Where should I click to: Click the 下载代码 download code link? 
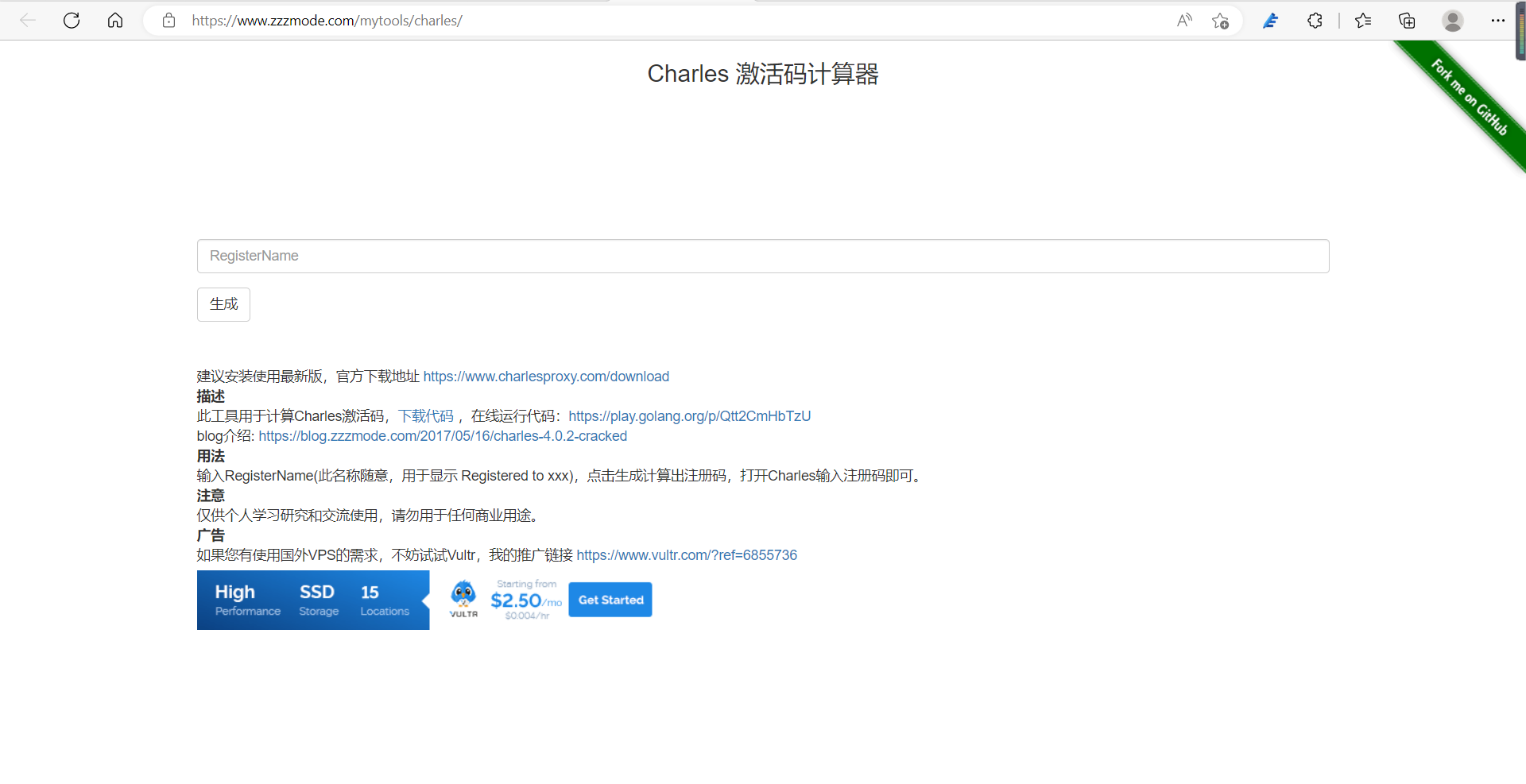(426, 416)
